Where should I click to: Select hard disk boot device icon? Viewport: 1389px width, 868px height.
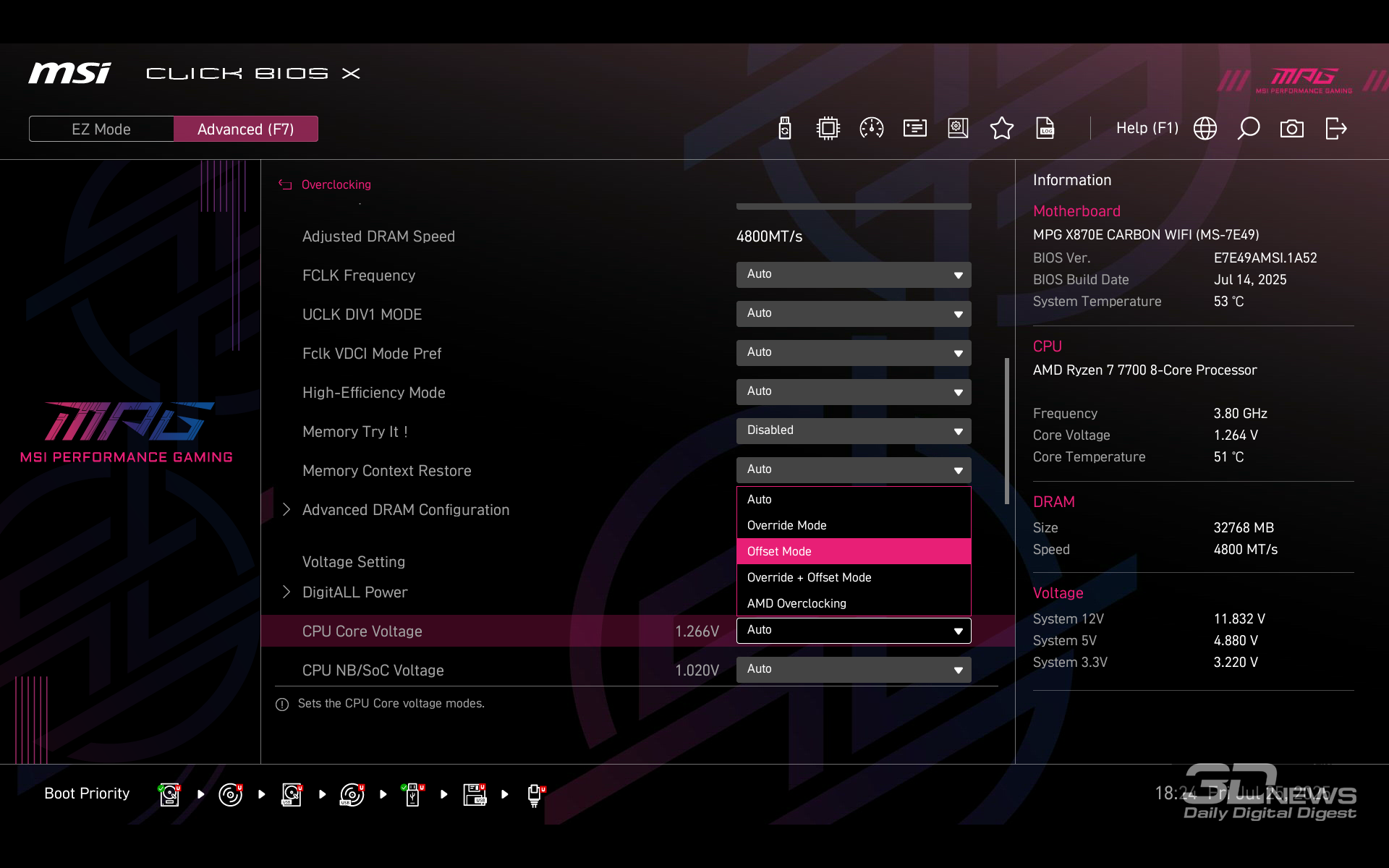pyautogui.click(x=169, y=794)
